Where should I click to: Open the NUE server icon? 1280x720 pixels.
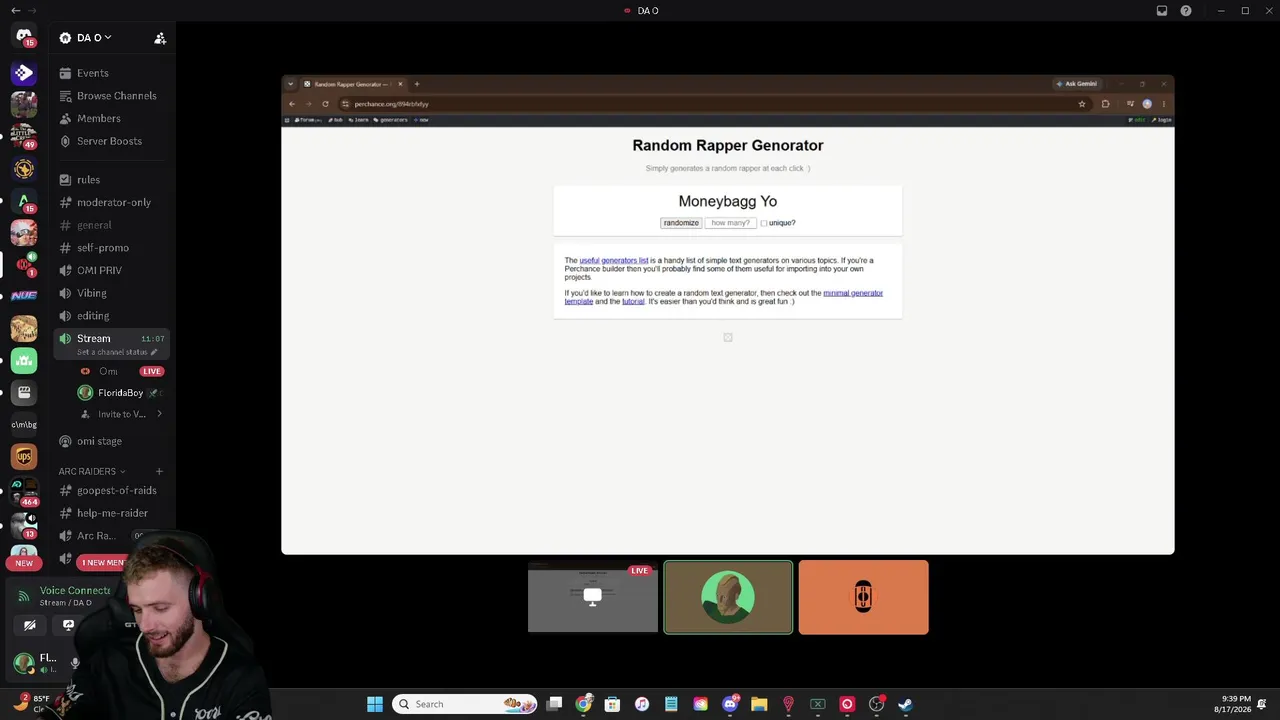[x=24, y=296]
